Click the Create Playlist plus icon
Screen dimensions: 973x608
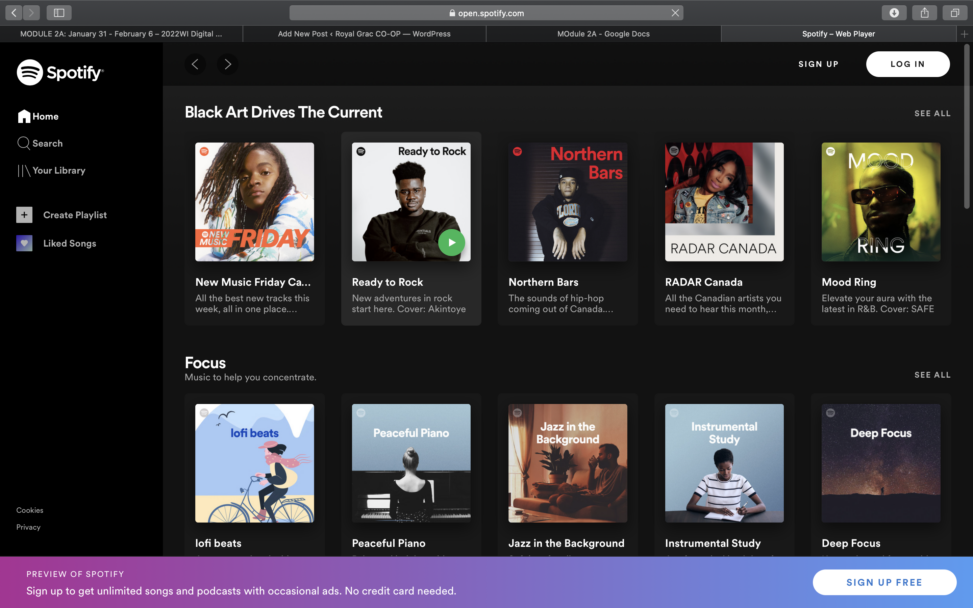[24, 215]
